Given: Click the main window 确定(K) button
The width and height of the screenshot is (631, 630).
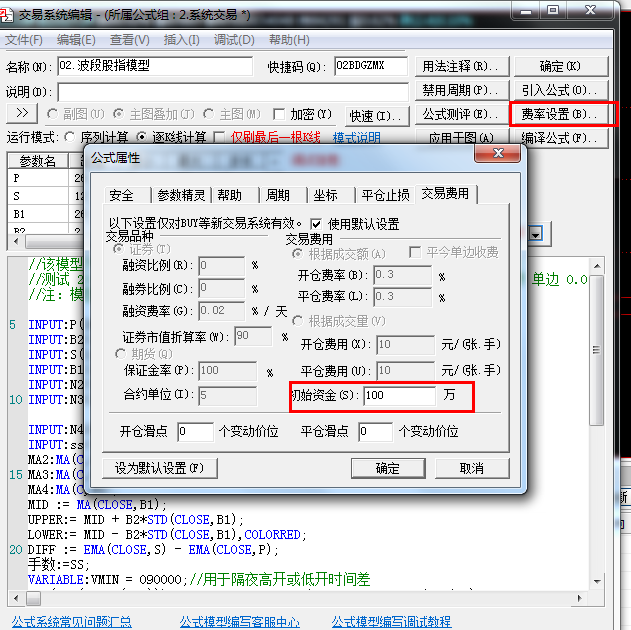Looking at the screenshot, I should (561, 66).
